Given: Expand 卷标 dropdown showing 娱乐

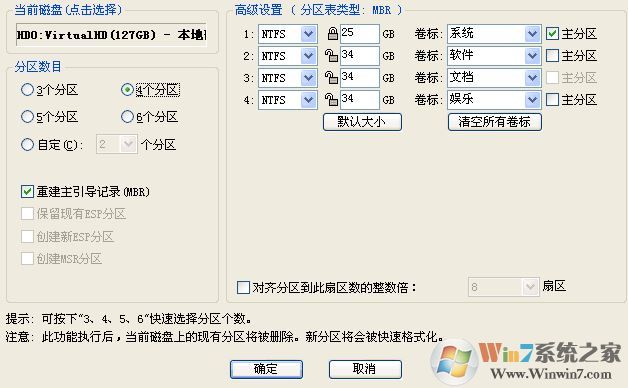Looking at the screenshot, I should pos(532,99).
